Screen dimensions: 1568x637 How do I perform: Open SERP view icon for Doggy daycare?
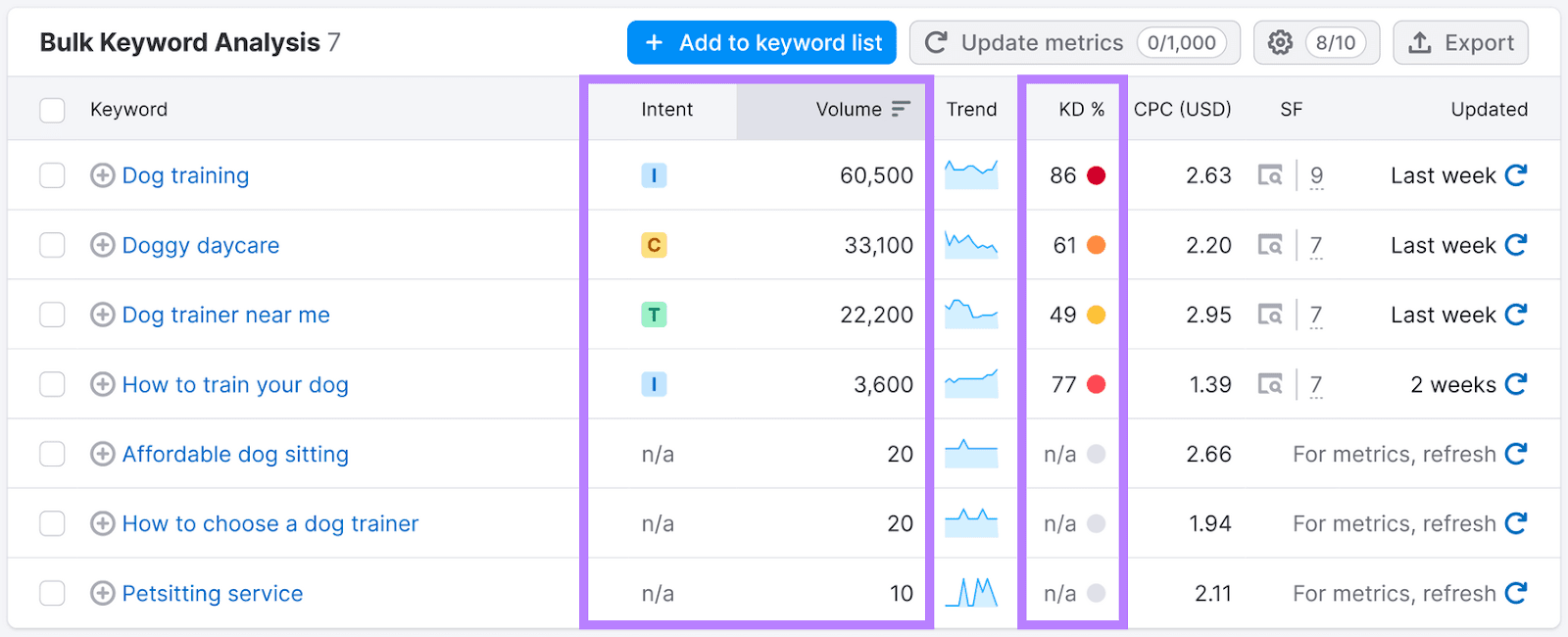[1270, 245]
